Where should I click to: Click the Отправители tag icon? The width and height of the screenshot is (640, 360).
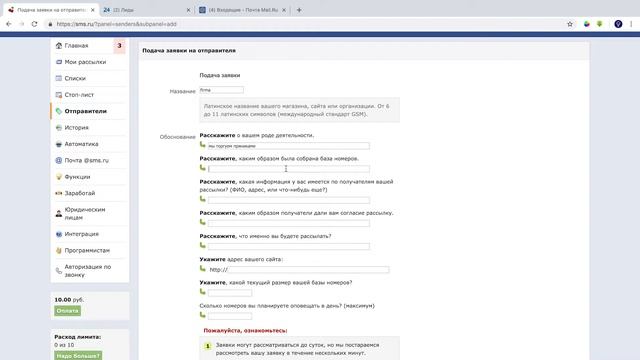tap(59, 111)
